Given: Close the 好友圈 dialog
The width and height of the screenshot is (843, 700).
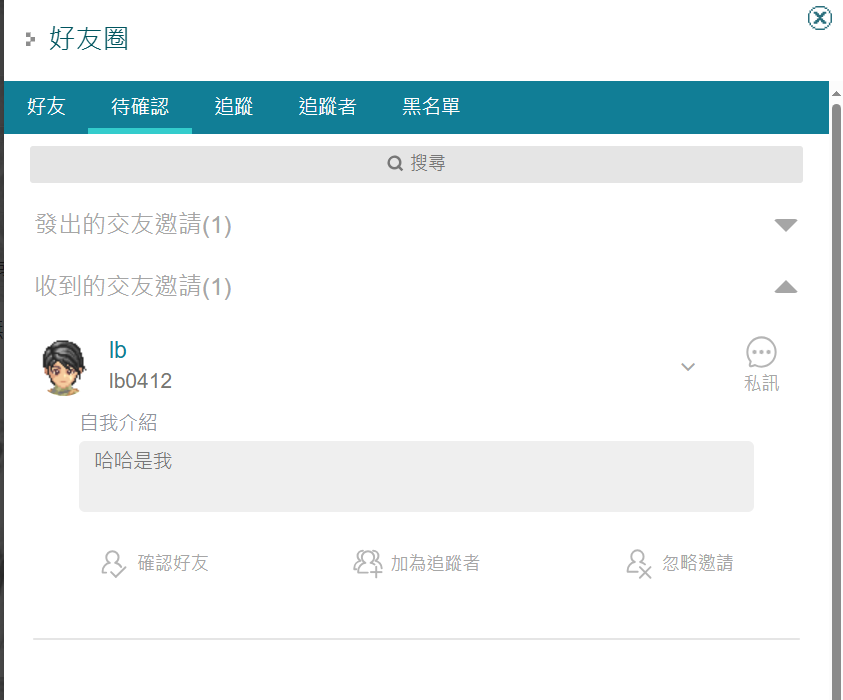Looking at the screenshot, I should pyautogui.click(x=819, y=18).
